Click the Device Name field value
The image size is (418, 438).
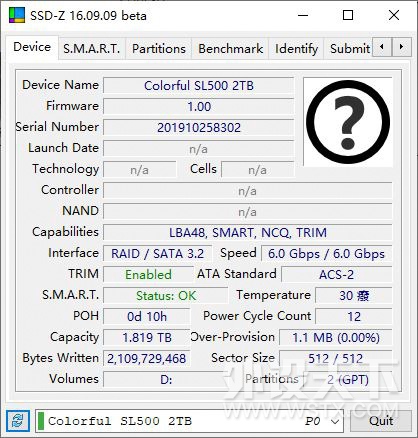(199, 86)
